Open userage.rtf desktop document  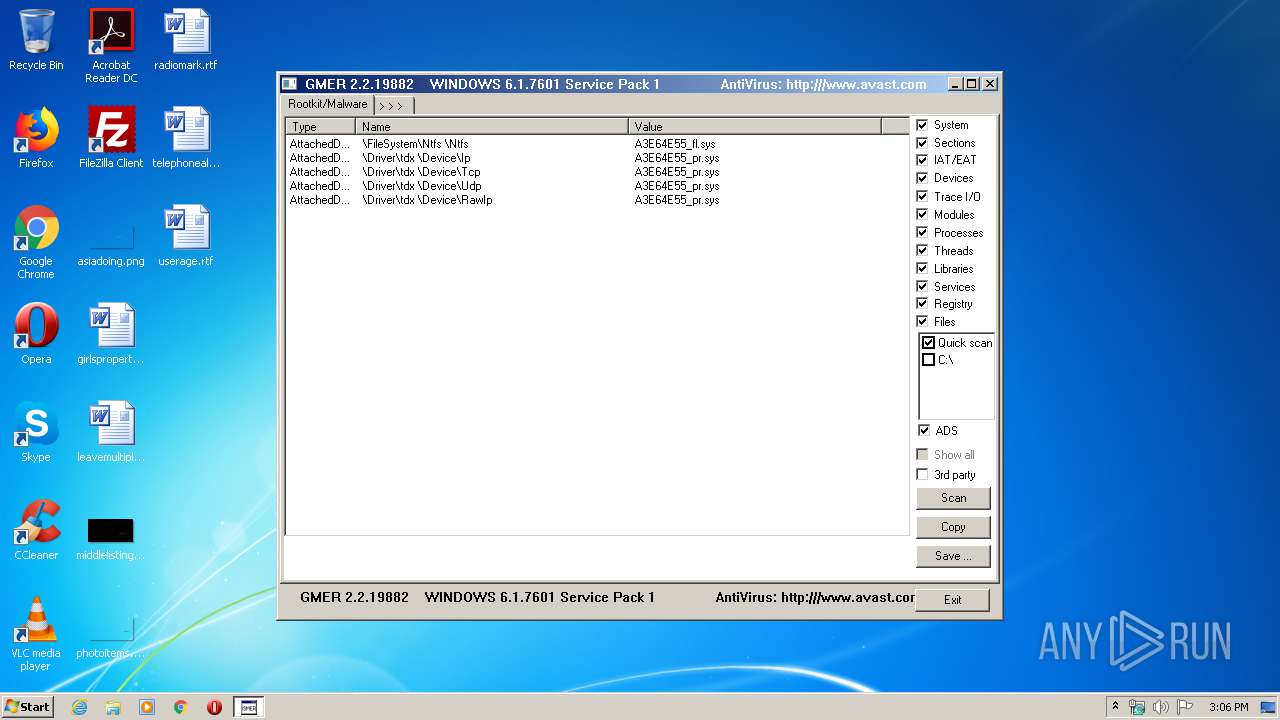186,236
